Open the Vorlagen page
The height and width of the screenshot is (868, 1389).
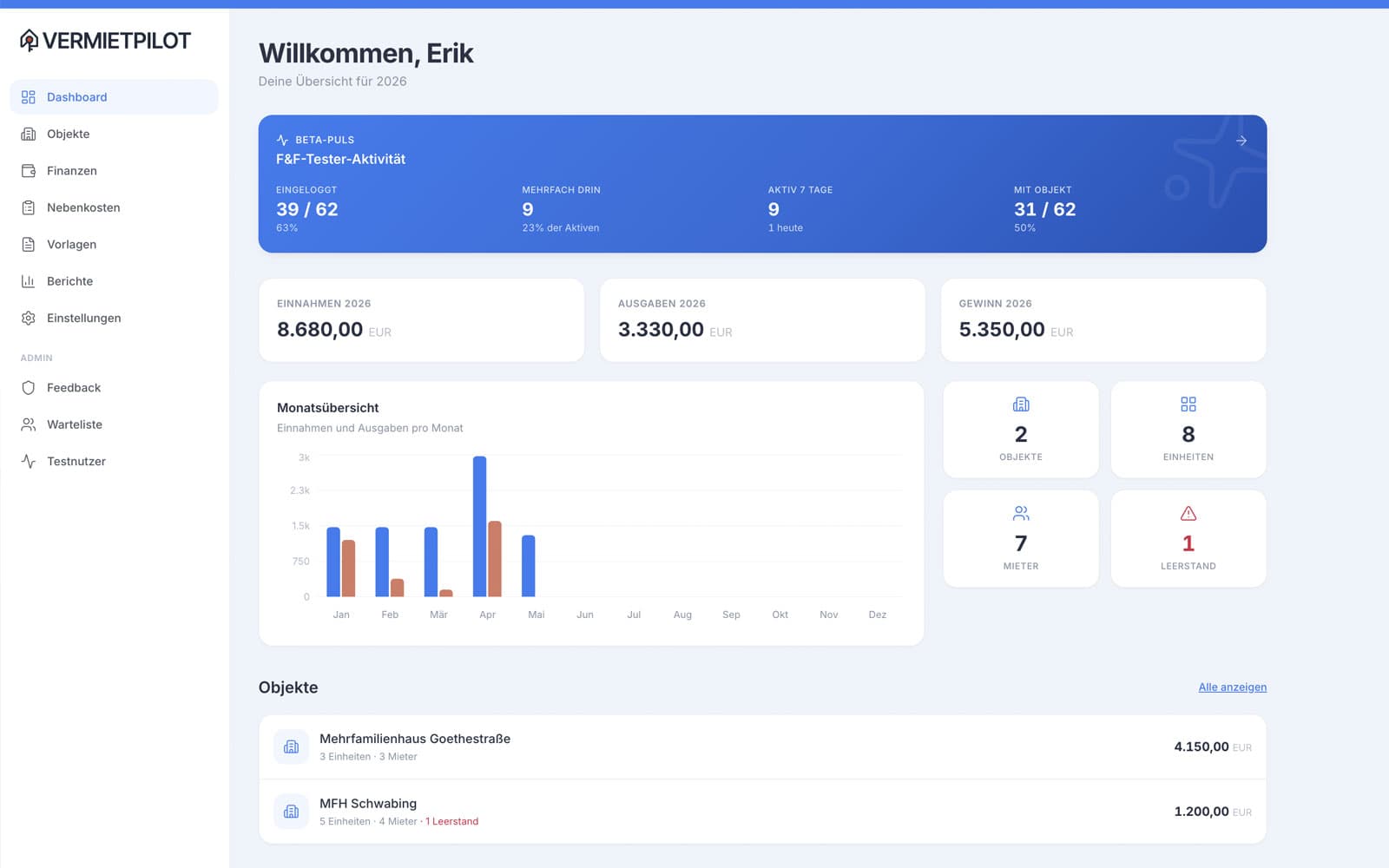click(114, 245)
